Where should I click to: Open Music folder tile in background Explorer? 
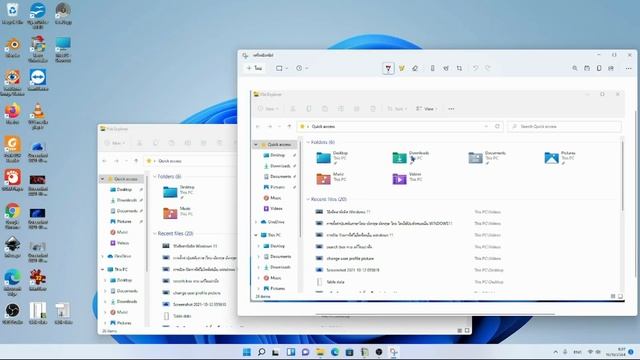tap(178, 212)
